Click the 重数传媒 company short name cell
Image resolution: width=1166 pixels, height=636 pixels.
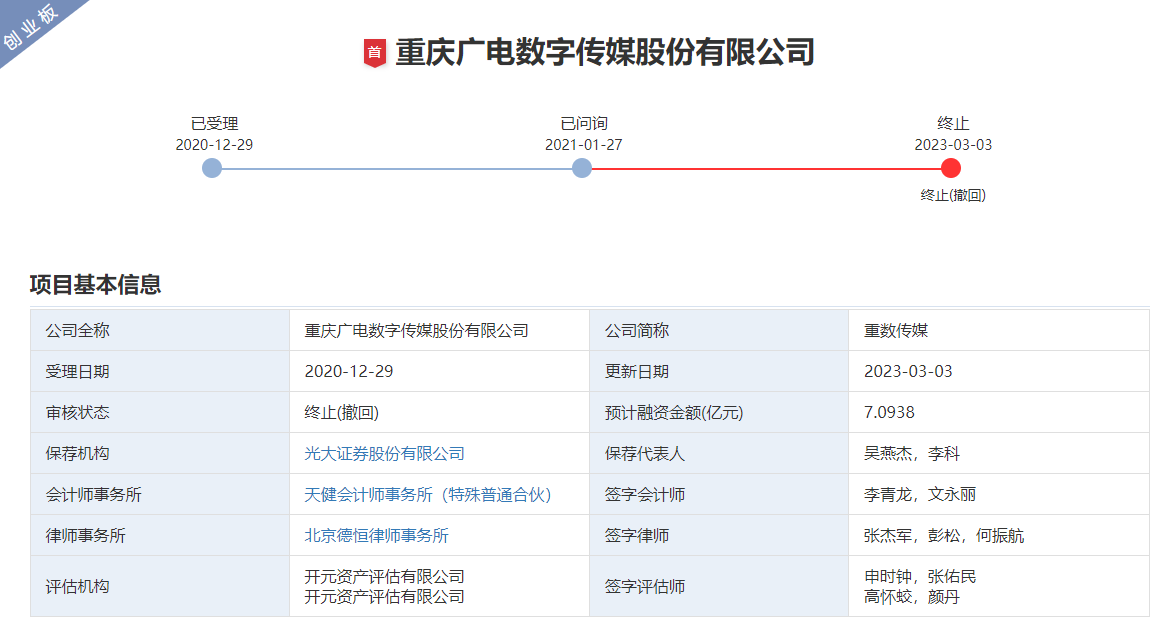(x=896, y=331)
